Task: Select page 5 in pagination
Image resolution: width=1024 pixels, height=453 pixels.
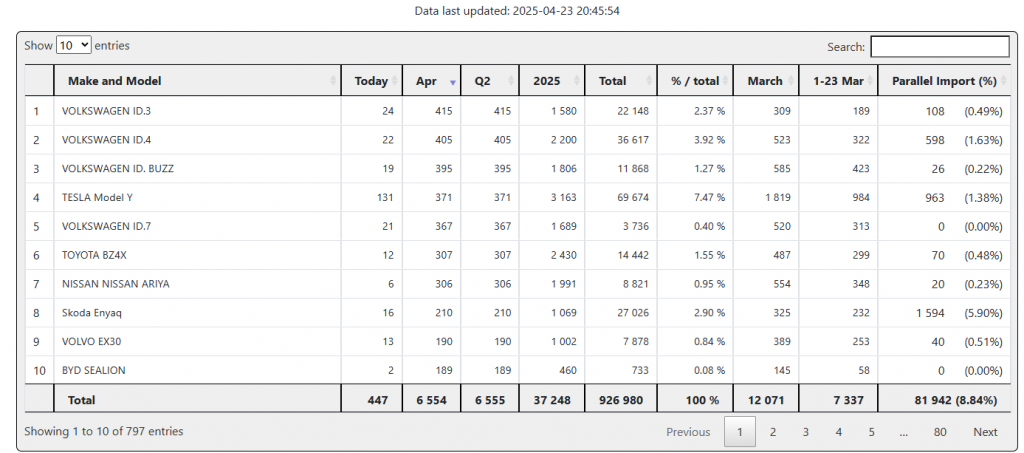Action: (871, 432)
